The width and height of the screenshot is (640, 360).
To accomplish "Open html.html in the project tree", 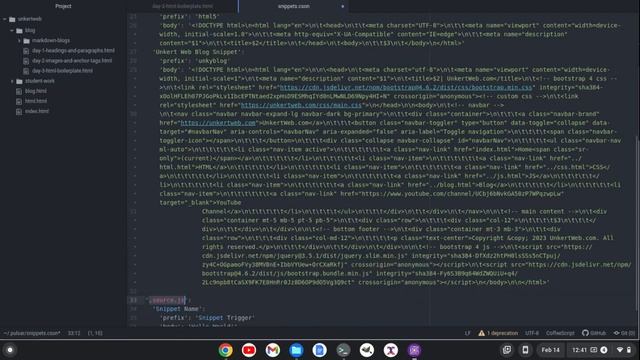I will click(36, 101).
